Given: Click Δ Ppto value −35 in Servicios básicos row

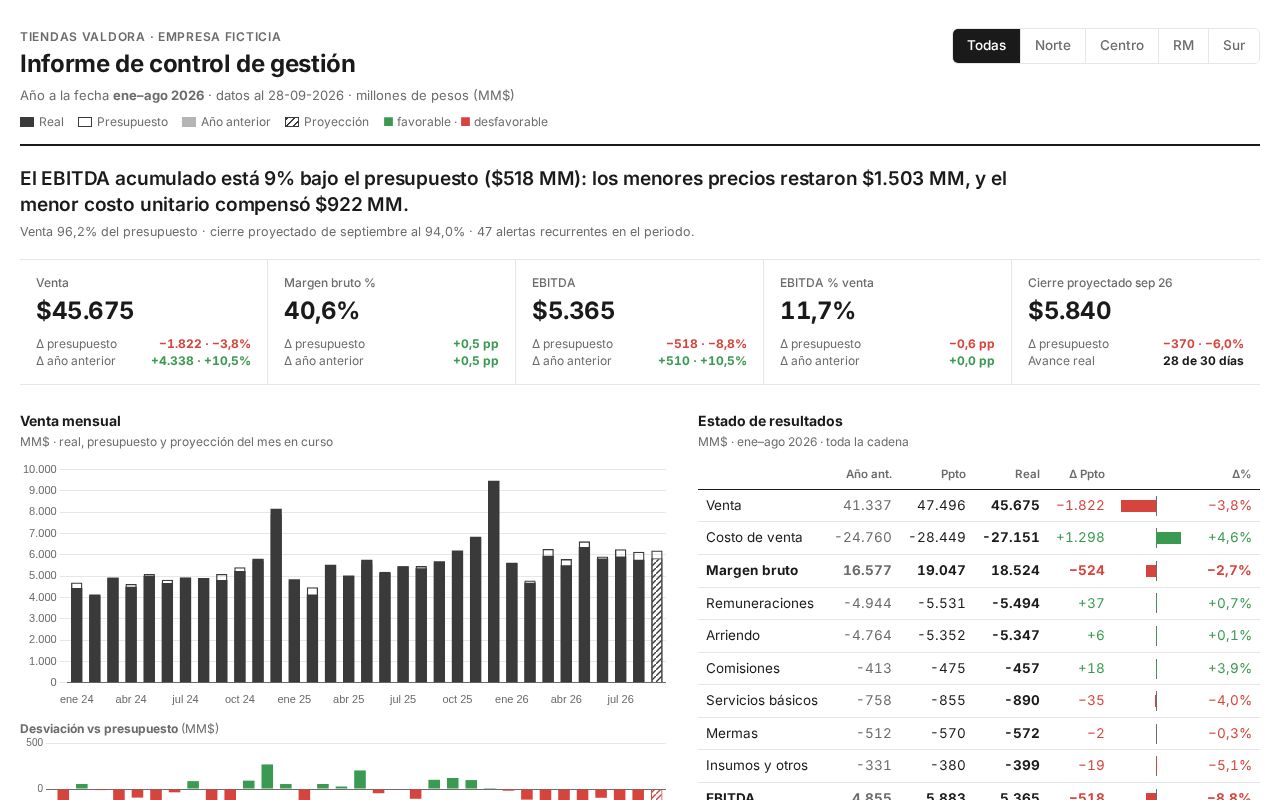Looking at the screenshot, I should point(1091,701).
